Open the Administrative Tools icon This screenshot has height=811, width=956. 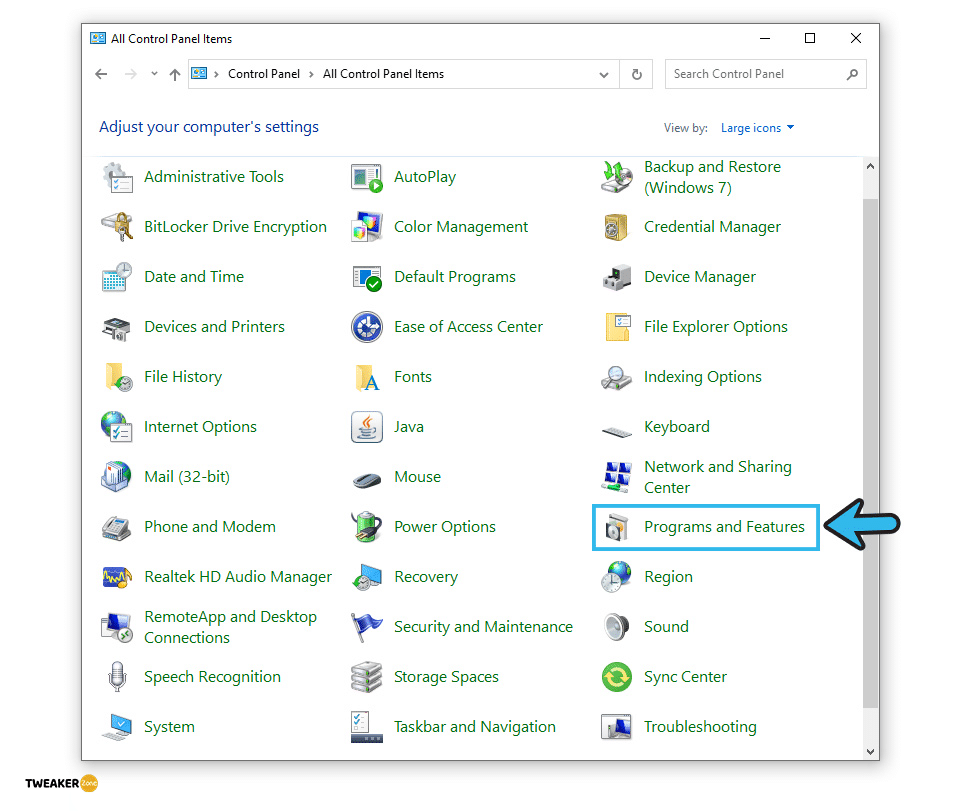[117, 177]
